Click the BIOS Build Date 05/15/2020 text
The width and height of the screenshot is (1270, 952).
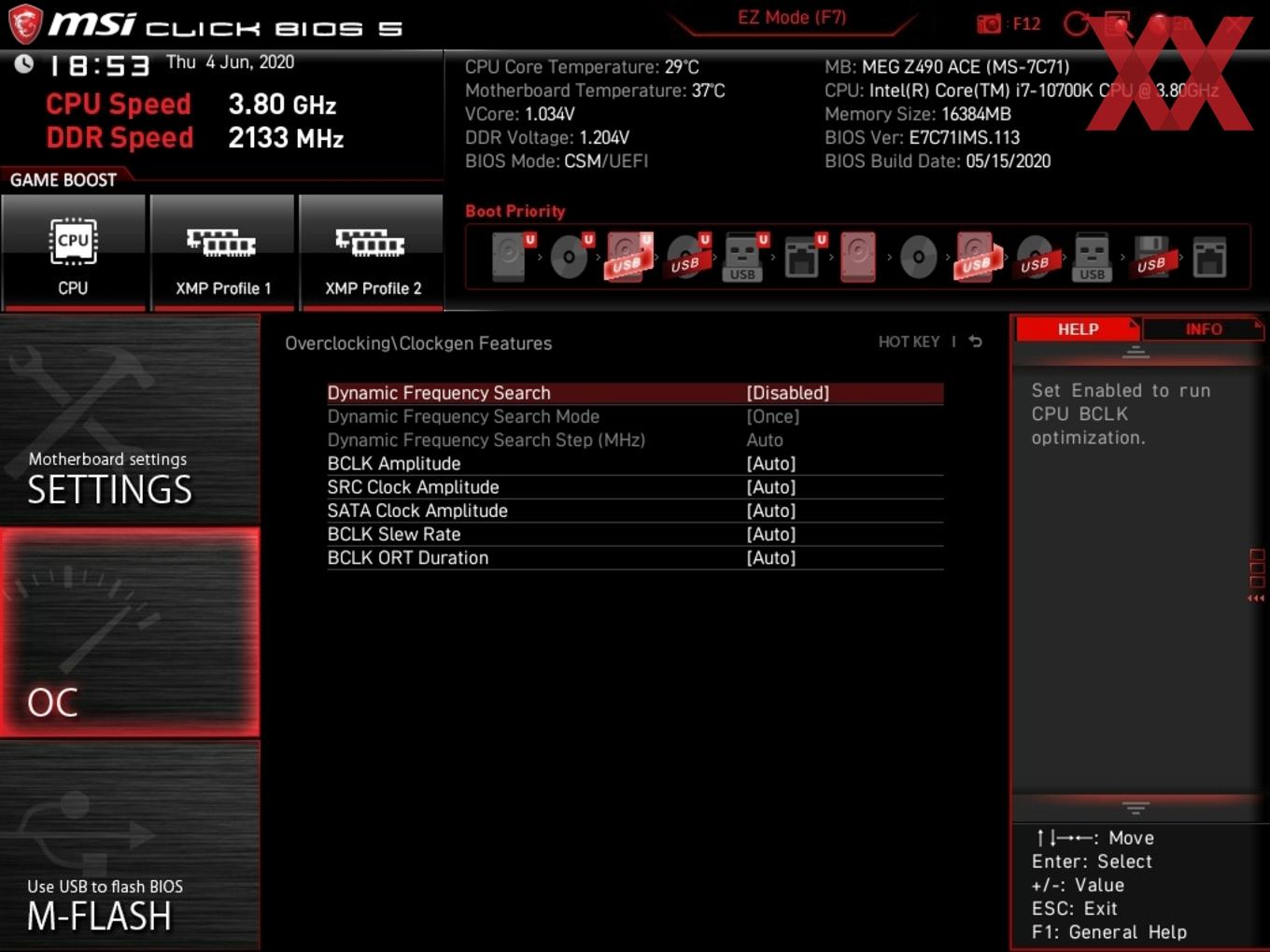click(938, 161)
